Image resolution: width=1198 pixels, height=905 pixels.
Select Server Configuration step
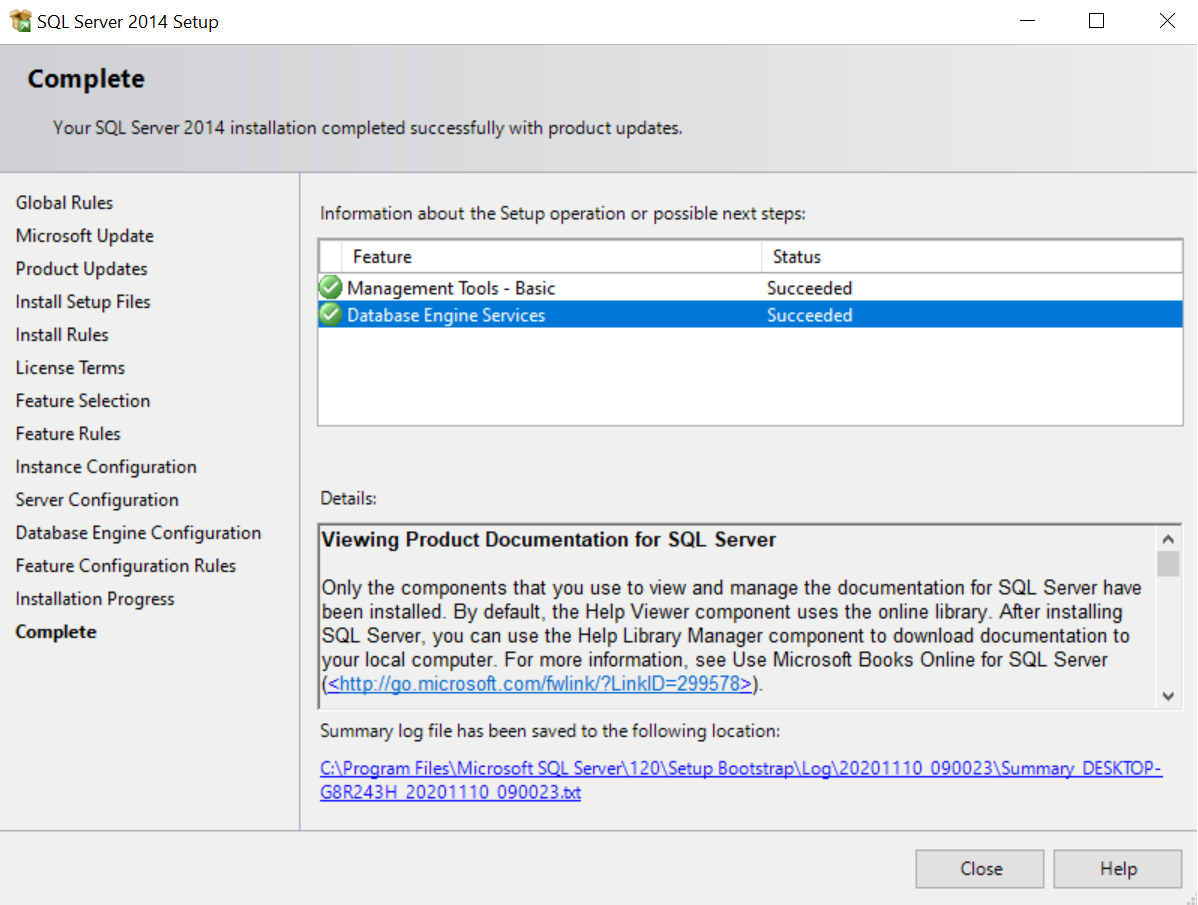(x=97, y=499)
